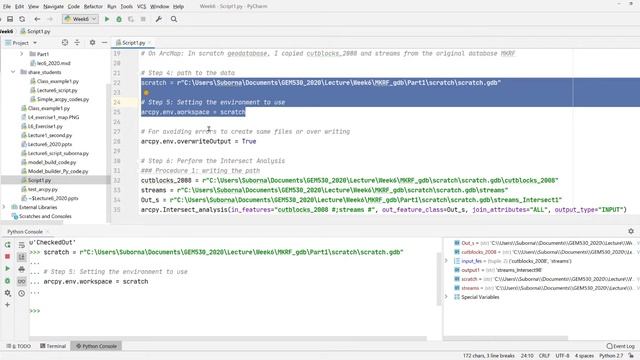Expand the Part1 folder
640x360 pixels.
tap(22, 54)
